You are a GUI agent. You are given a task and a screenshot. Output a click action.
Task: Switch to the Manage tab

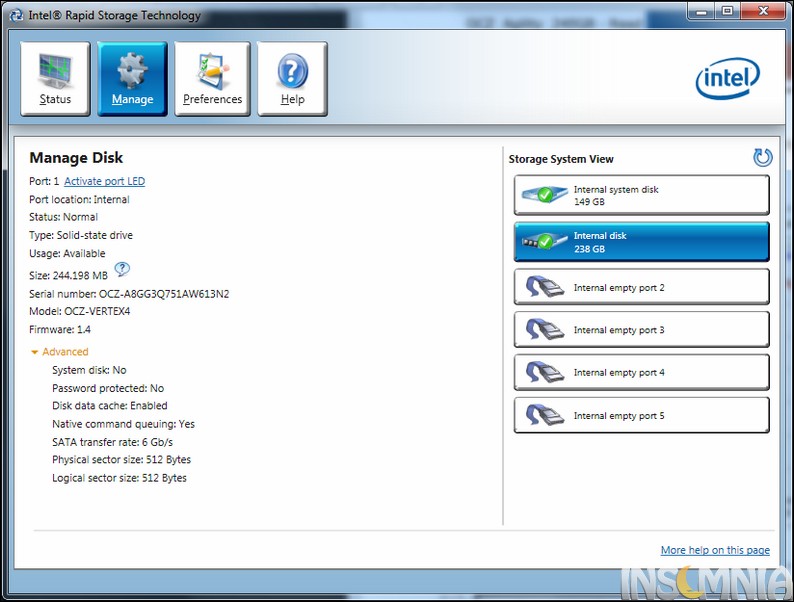pos(132,79)
